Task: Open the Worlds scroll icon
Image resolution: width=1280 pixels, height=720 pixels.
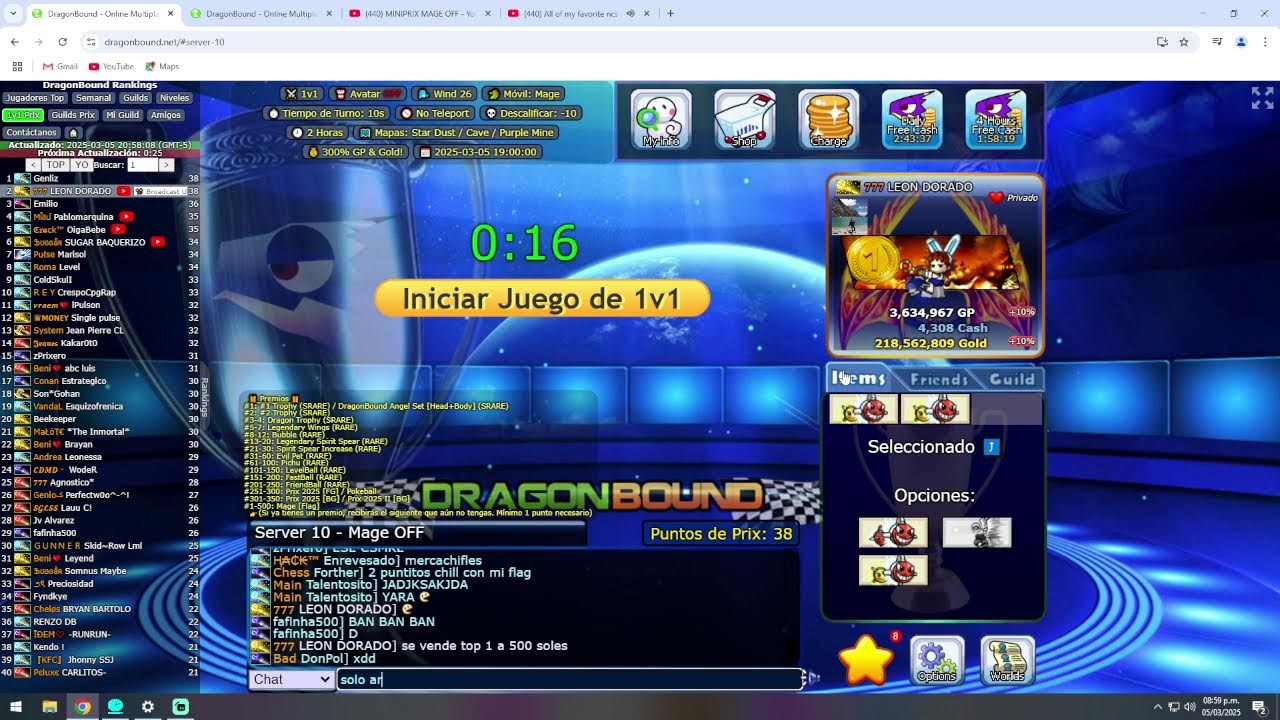Action: (1007, 661)
